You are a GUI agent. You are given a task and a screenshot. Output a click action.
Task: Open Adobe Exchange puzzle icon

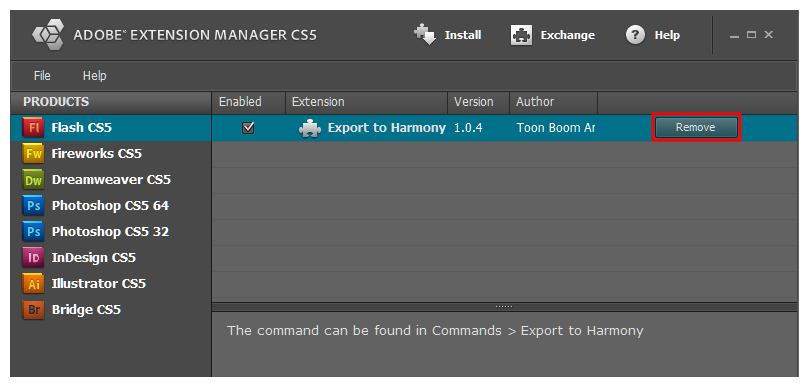[x=521, y=35]
